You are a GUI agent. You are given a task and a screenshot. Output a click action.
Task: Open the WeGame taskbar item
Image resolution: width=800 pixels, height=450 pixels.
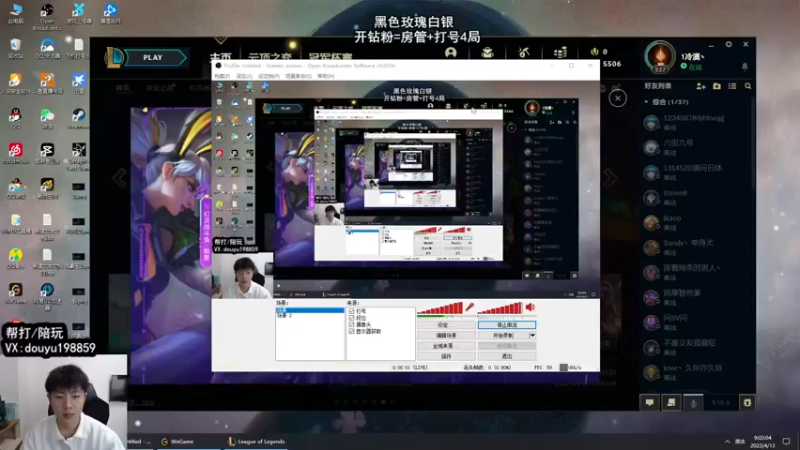coord(178,442)
